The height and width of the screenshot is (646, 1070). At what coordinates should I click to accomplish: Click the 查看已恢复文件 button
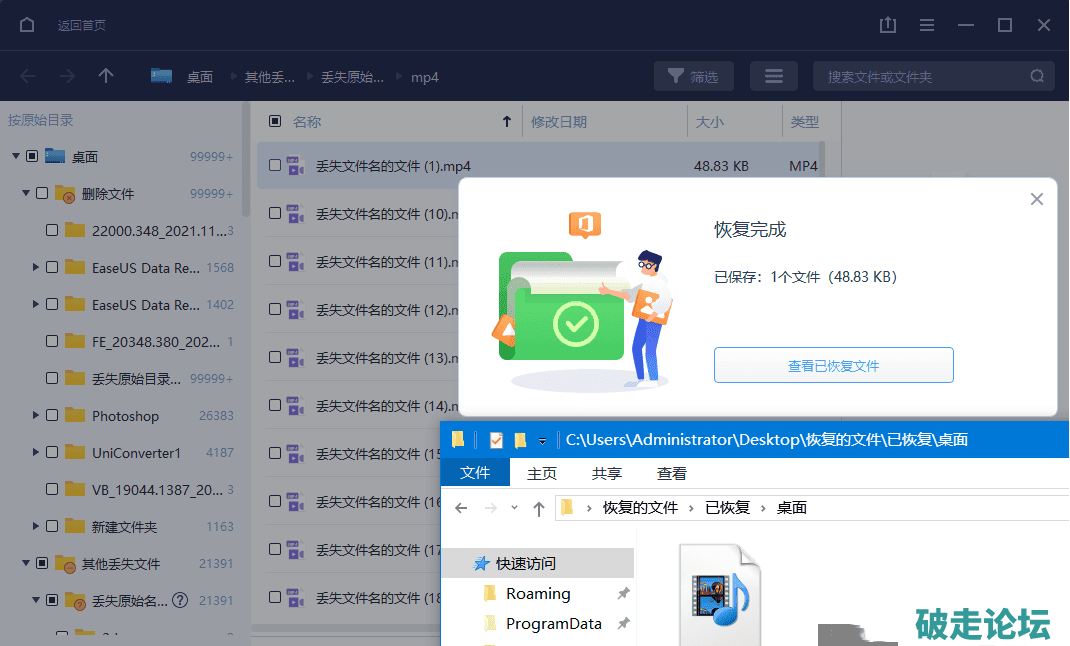tap(833, 365)
